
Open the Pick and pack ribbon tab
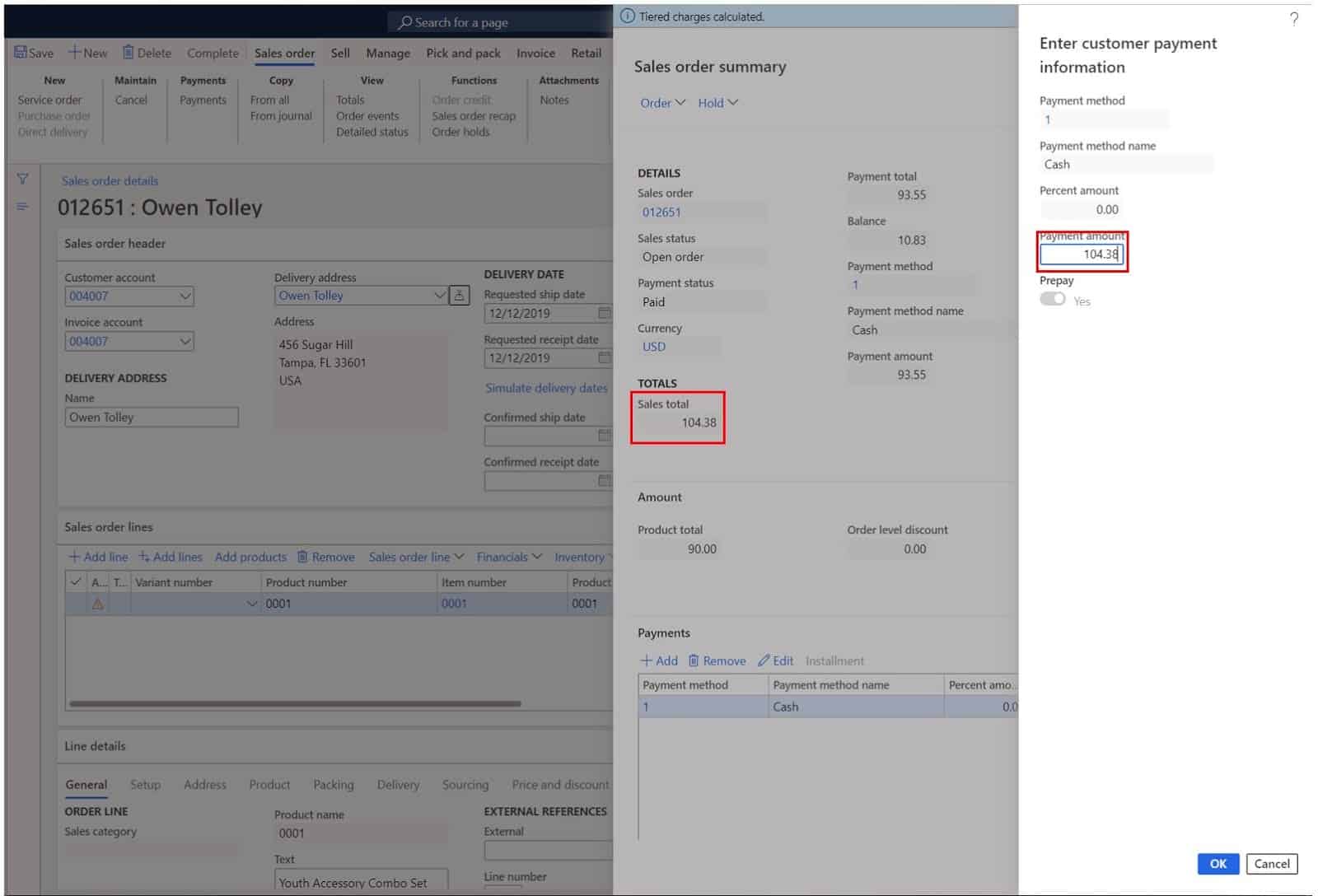tap(463, 53)
